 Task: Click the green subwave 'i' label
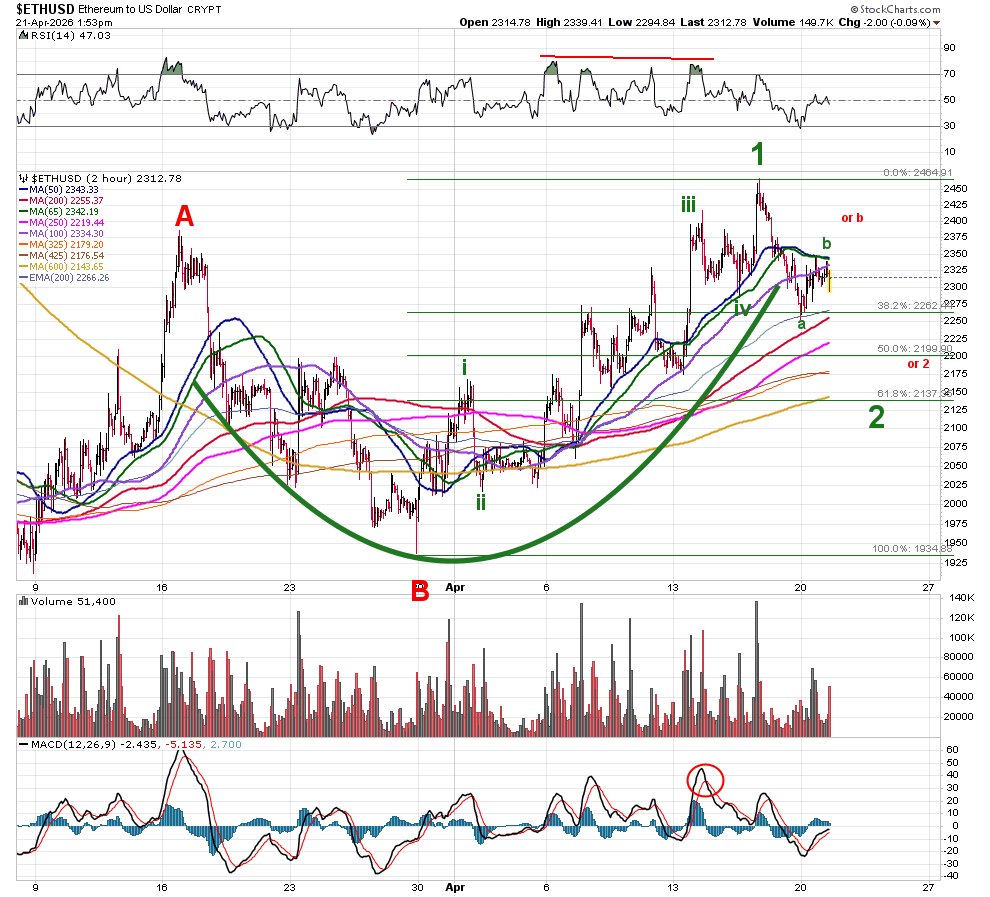point(464,367)
